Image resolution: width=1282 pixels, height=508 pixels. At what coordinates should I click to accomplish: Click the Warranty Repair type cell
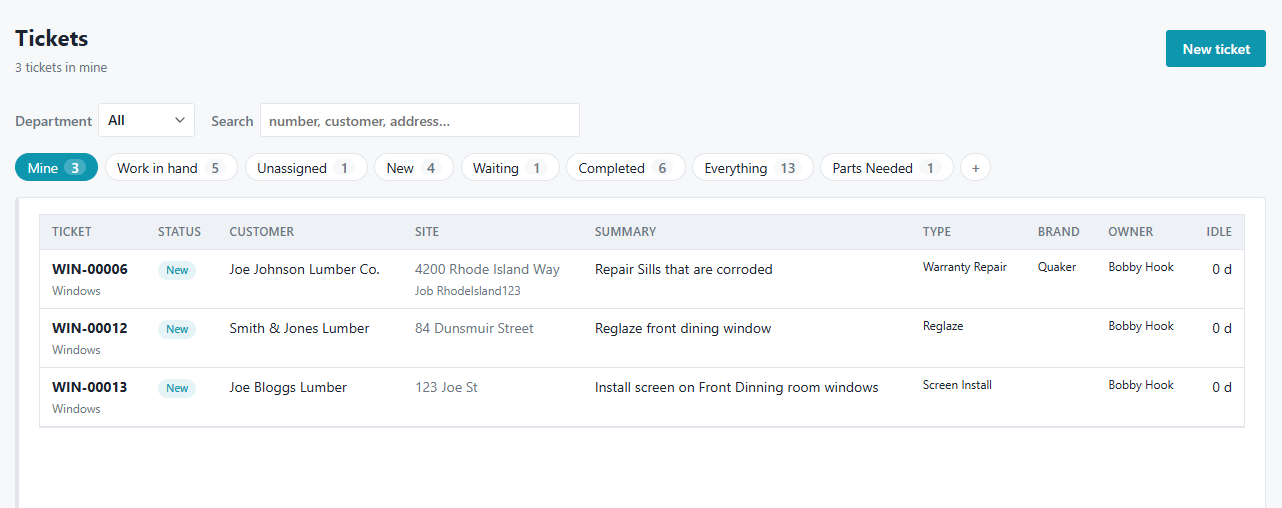(x=965, y=267)
